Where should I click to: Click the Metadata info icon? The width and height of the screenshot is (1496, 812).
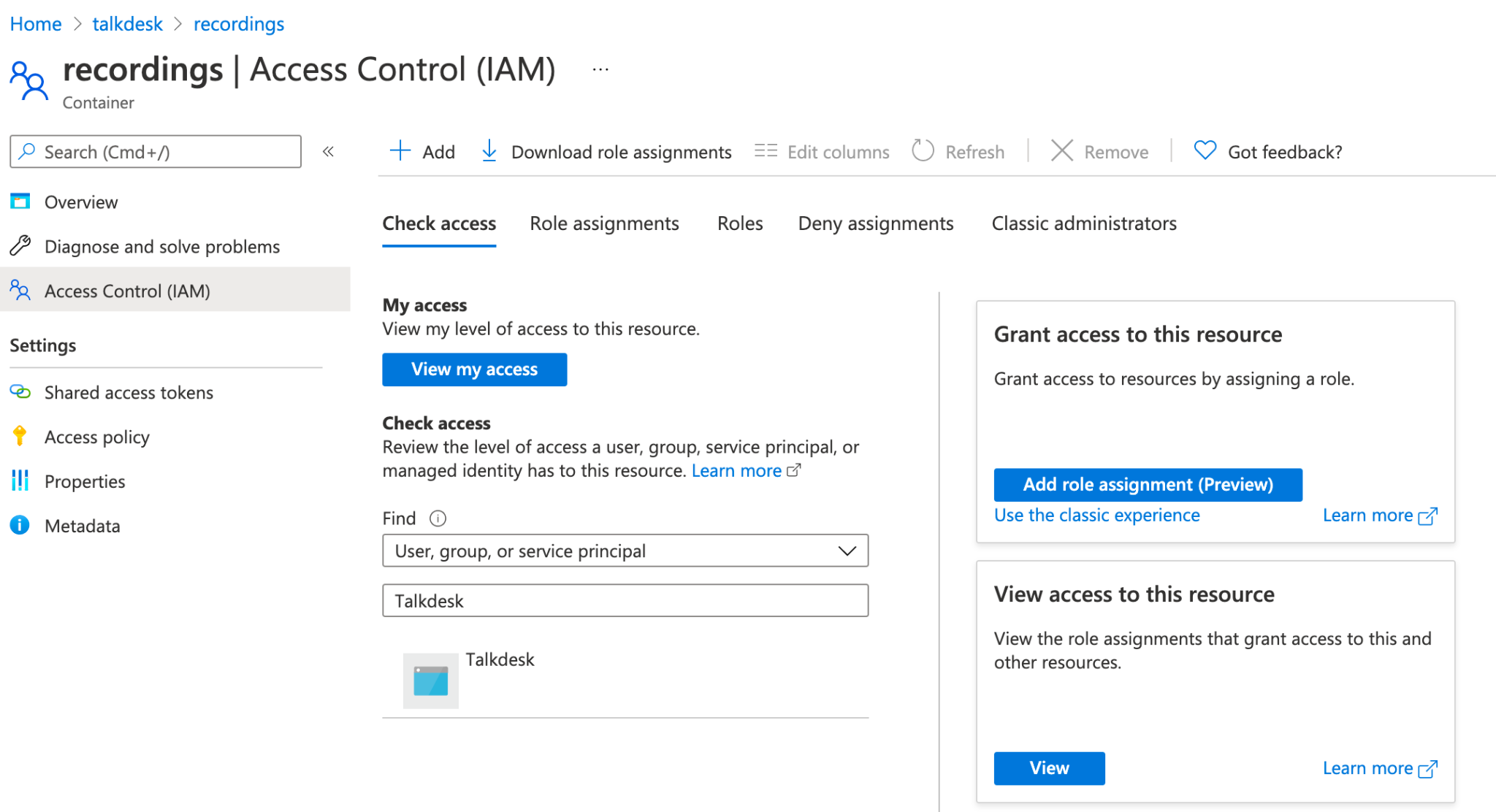(x=20, y=525)
